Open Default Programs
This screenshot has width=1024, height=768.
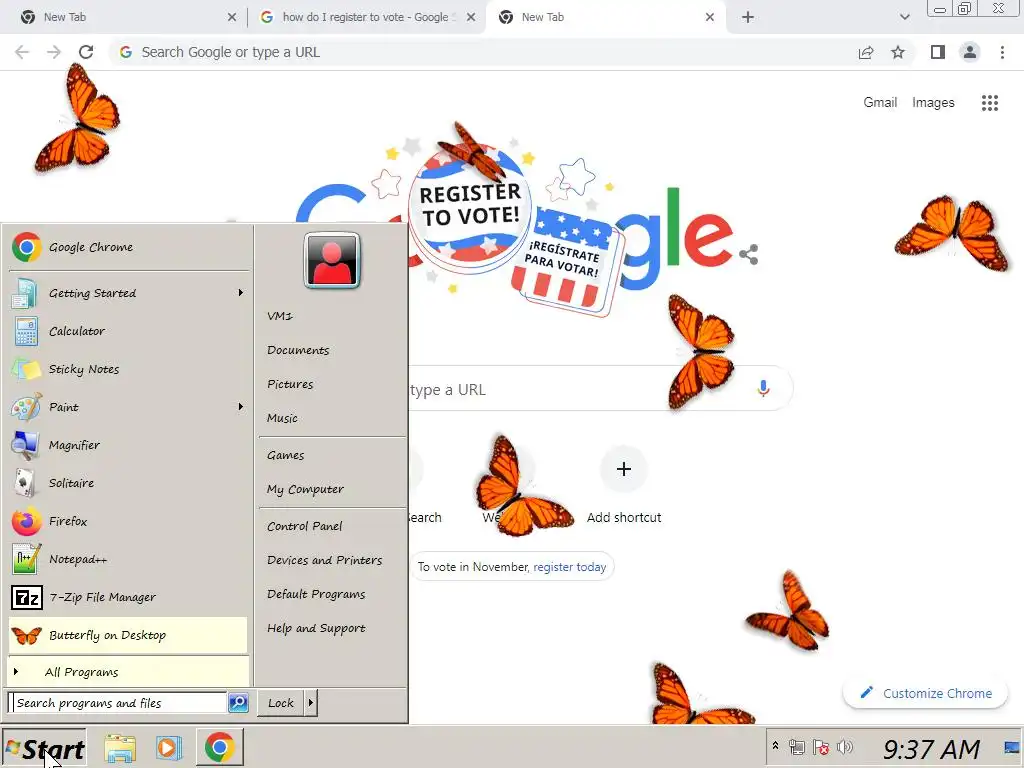tap(316, 594)
